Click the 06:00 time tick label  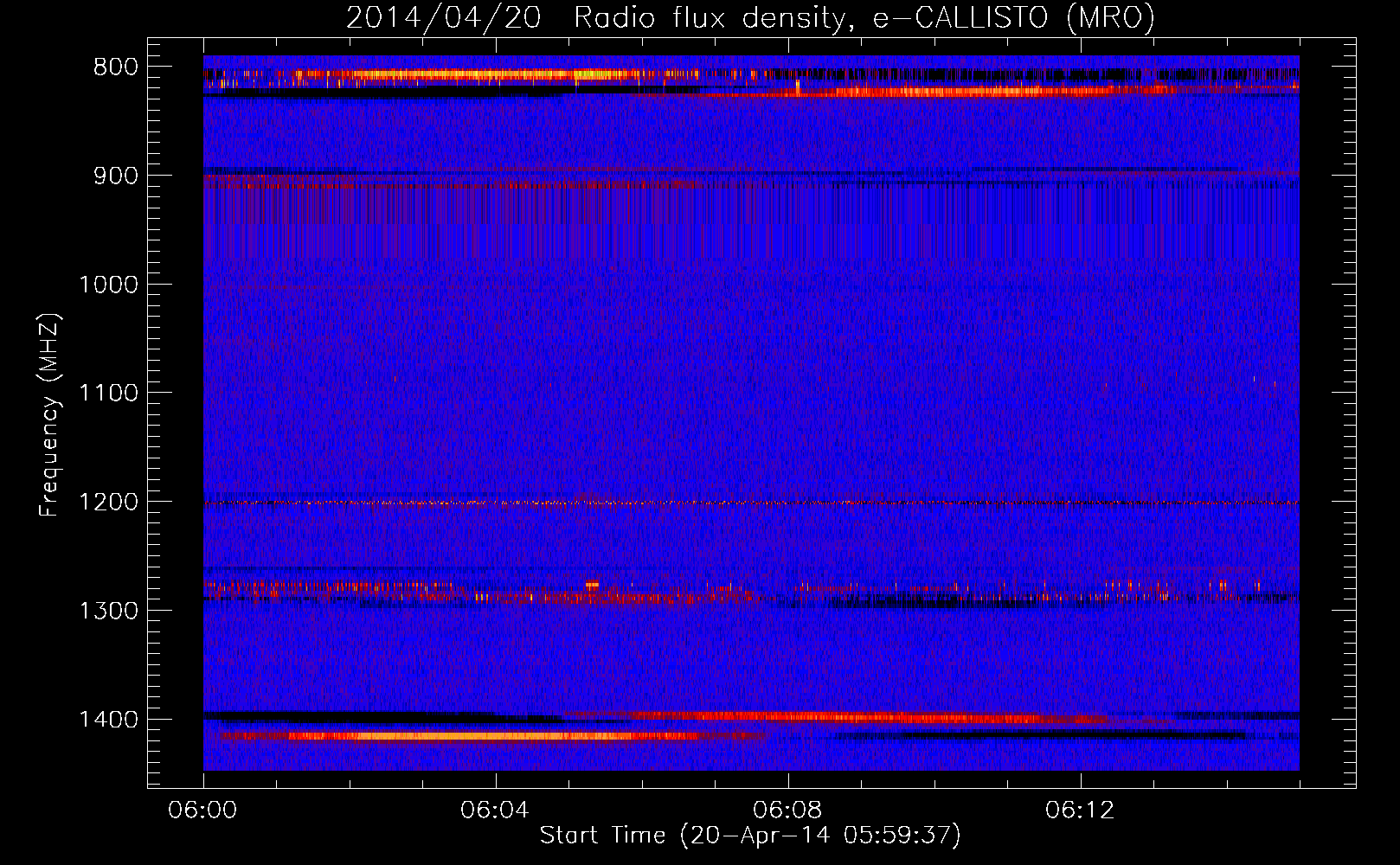click(203, 811)
